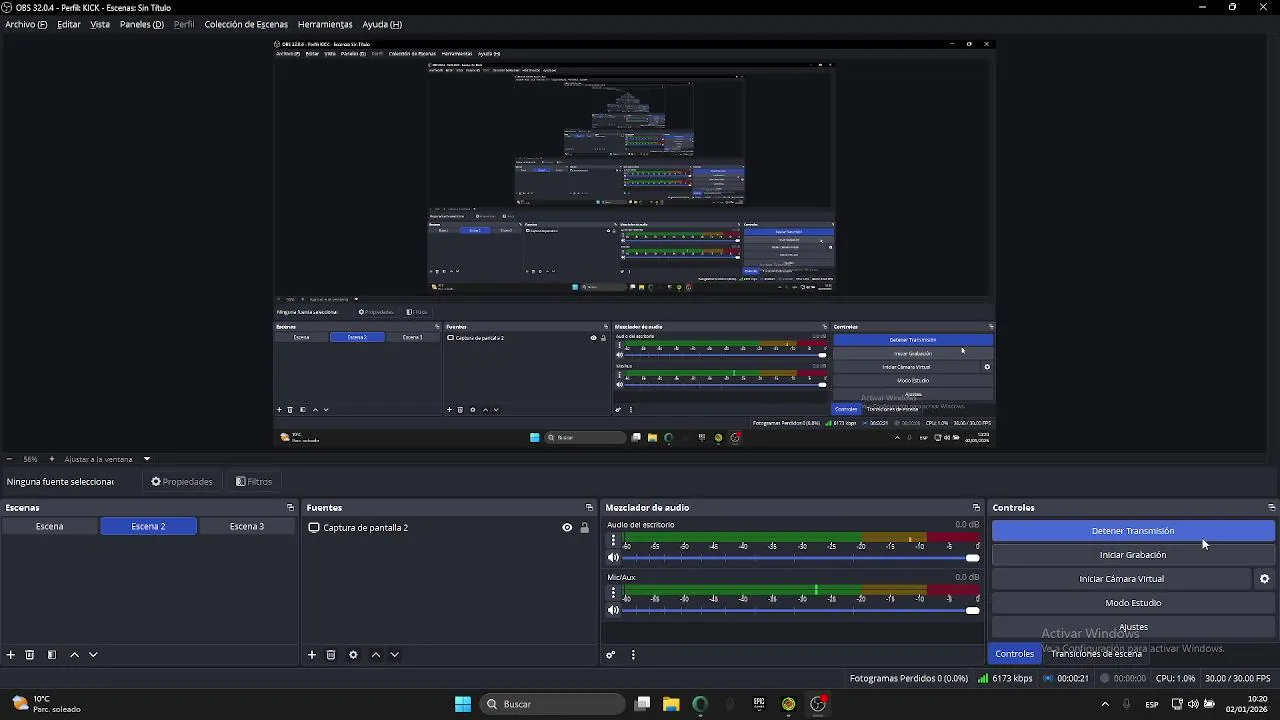Zoom in preview with plus icon
The image size is (1280, 720).
click(52, 459)
